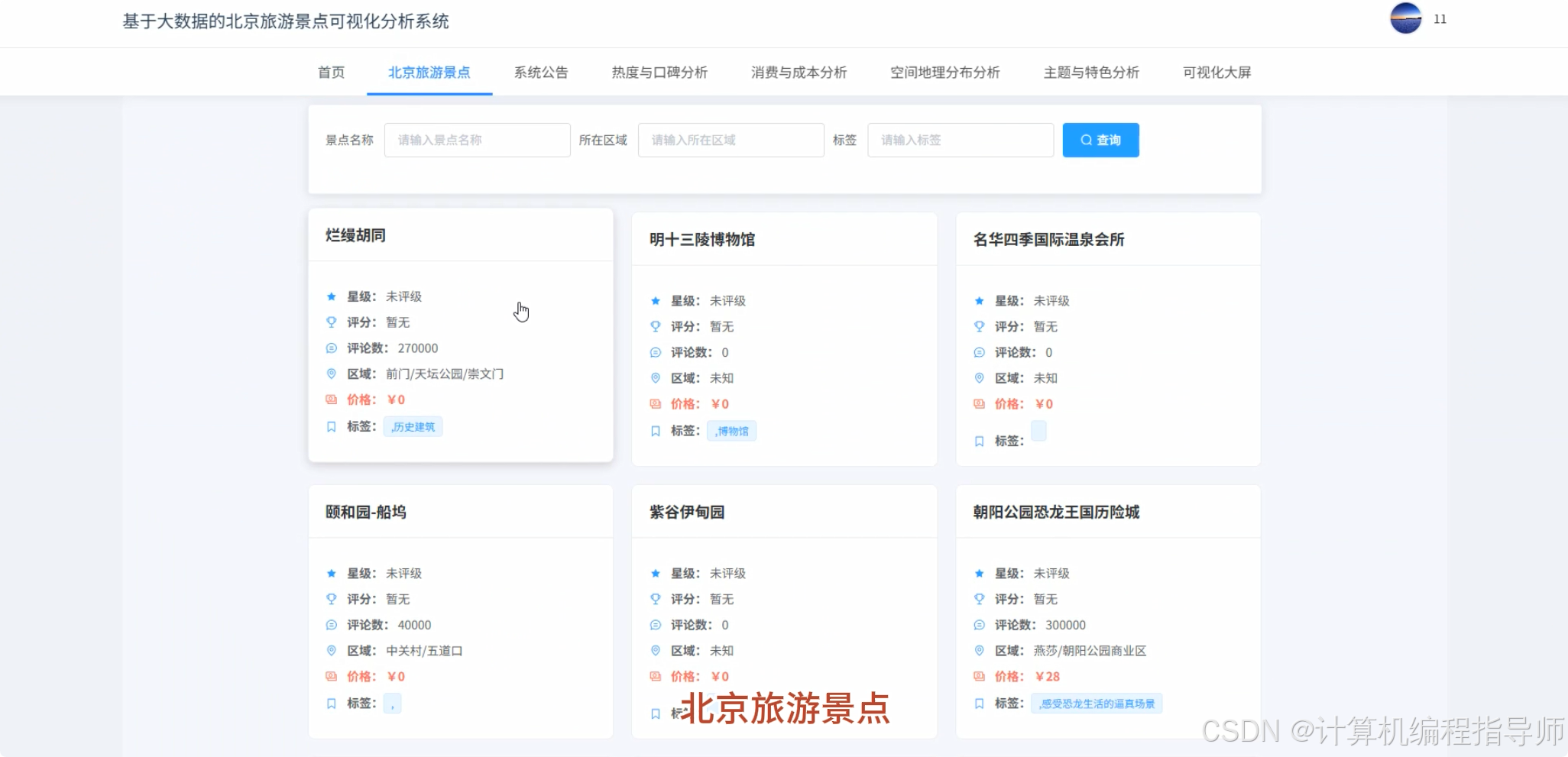Click the comment bubble icon on 明十三陵博物馆 card
The height and width of the screenshot is (757, 1568).
(656, 352)
